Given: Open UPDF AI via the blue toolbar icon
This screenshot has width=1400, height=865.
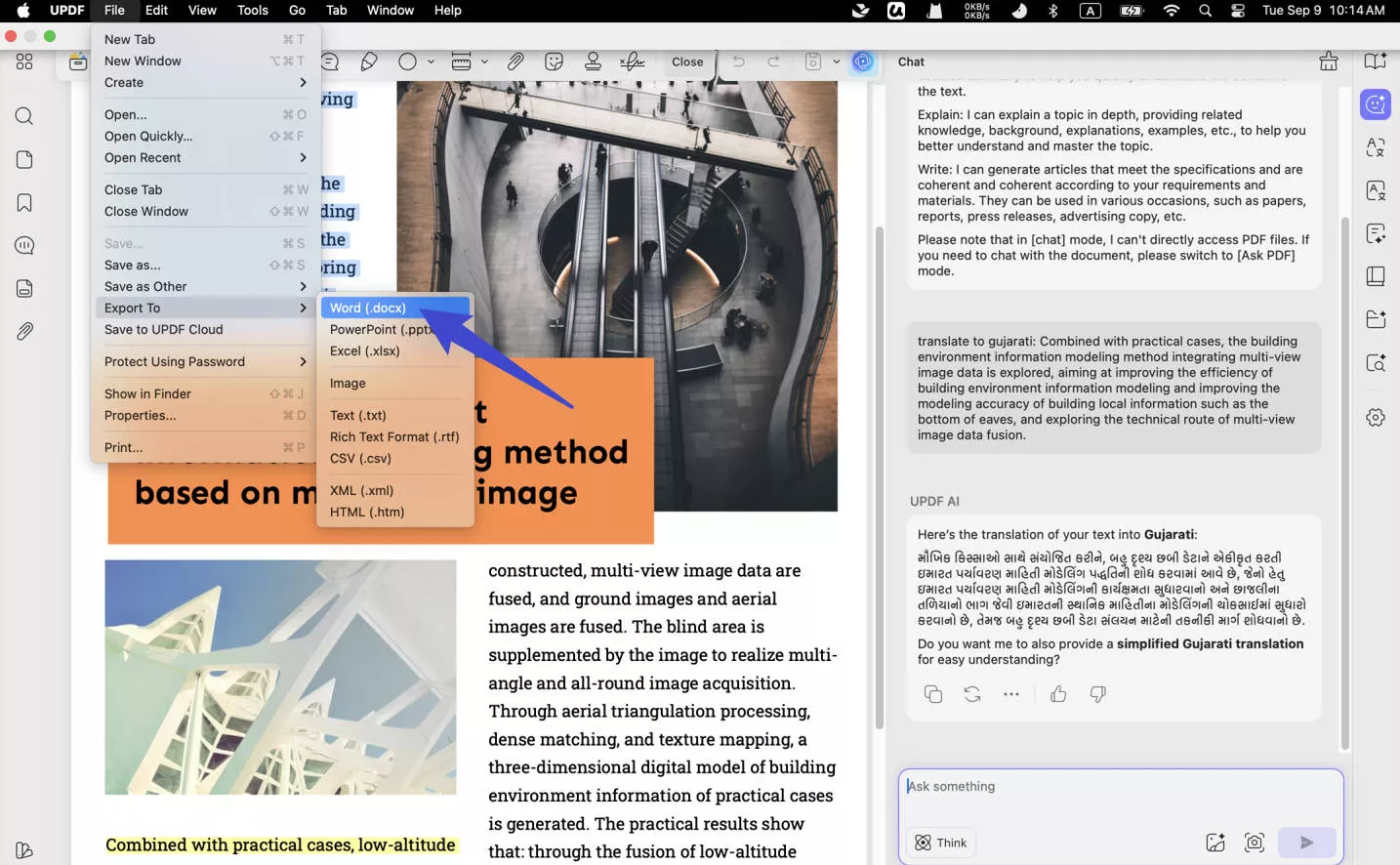Looking at the screenshot, I should click(863, 61).
